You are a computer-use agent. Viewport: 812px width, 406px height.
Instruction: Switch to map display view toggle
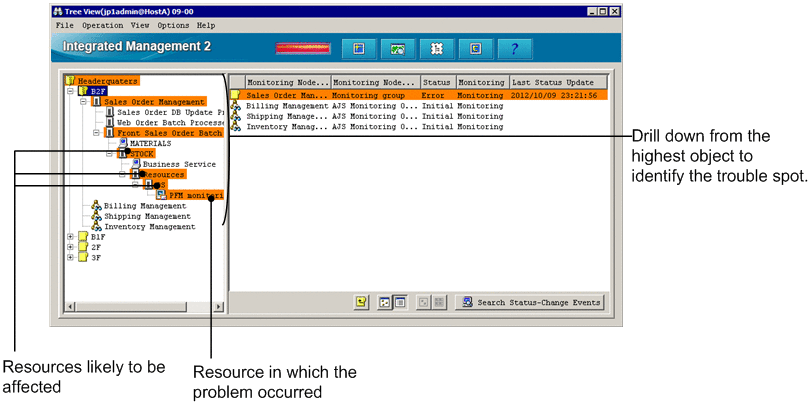point(385,302)
